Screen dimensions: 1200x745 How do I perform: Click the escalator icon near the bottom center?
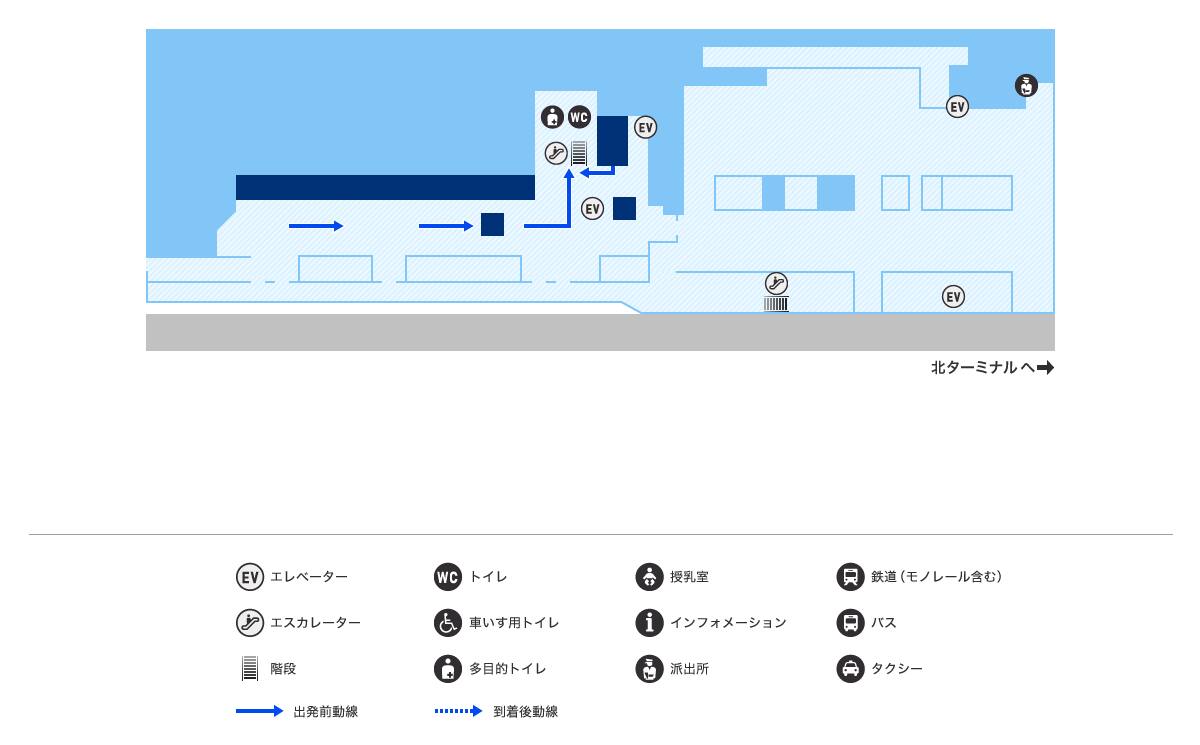pos(776,283)
